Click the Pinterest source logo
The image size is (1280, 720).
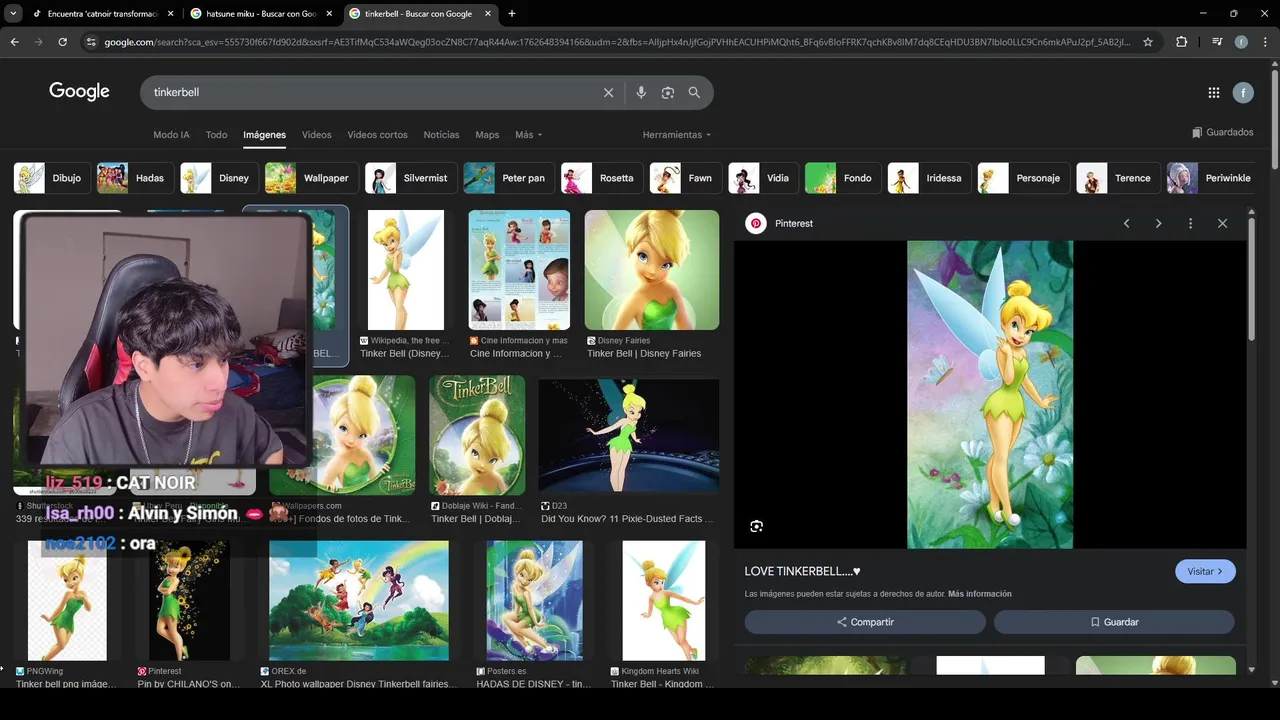[756, 223]
